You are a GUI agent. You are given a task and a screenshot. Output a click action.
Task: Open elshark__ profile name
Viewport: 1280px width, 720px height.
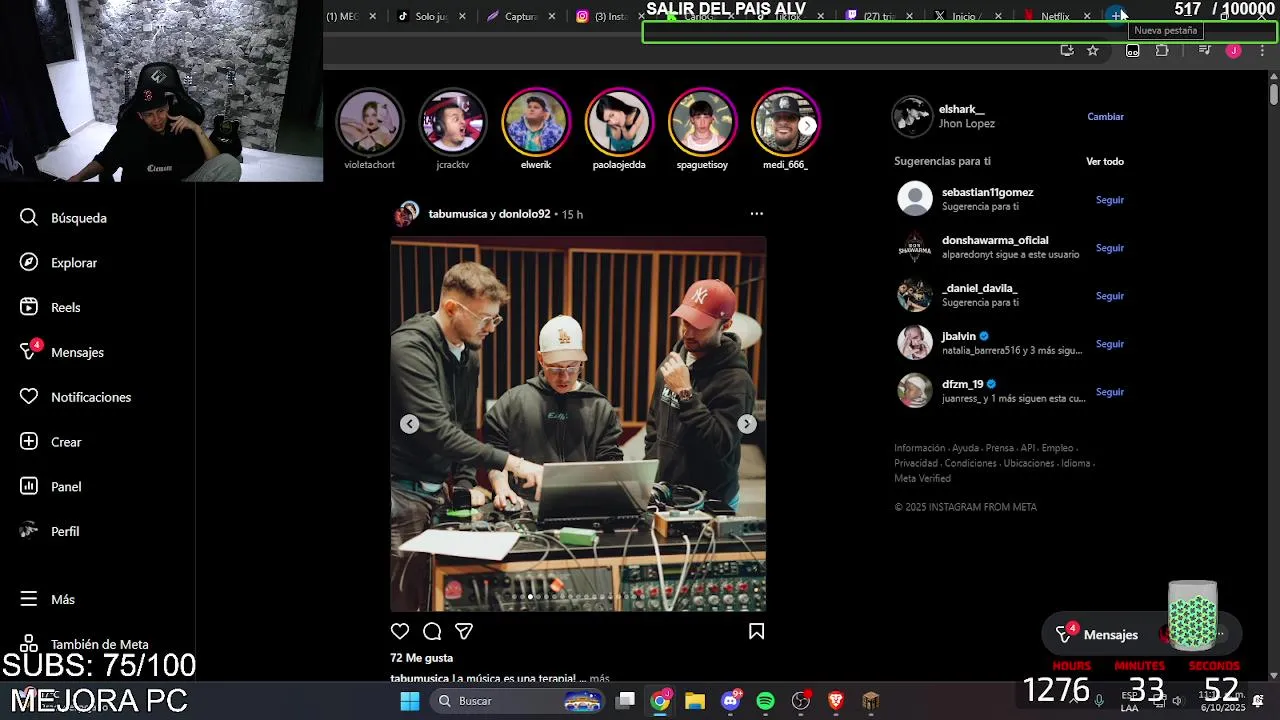point(961,109)
